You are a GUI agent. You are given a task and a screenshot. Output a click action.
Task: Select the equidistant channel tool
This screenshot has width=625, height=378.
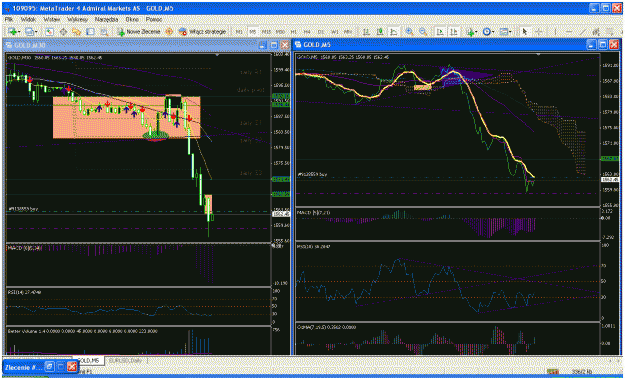(x=596, y=32)
